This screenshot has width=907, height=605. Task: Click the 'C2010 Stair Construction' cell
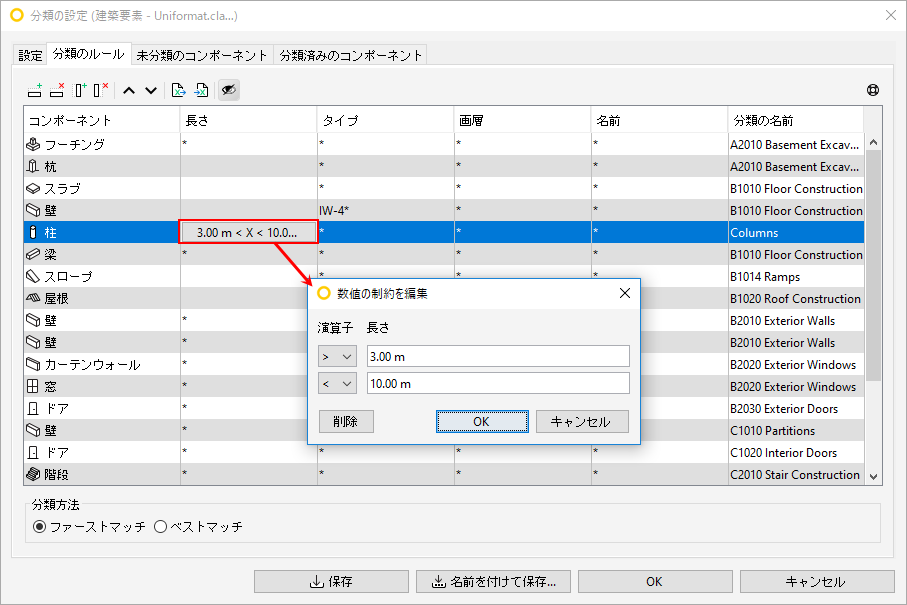tap(796, 474)
